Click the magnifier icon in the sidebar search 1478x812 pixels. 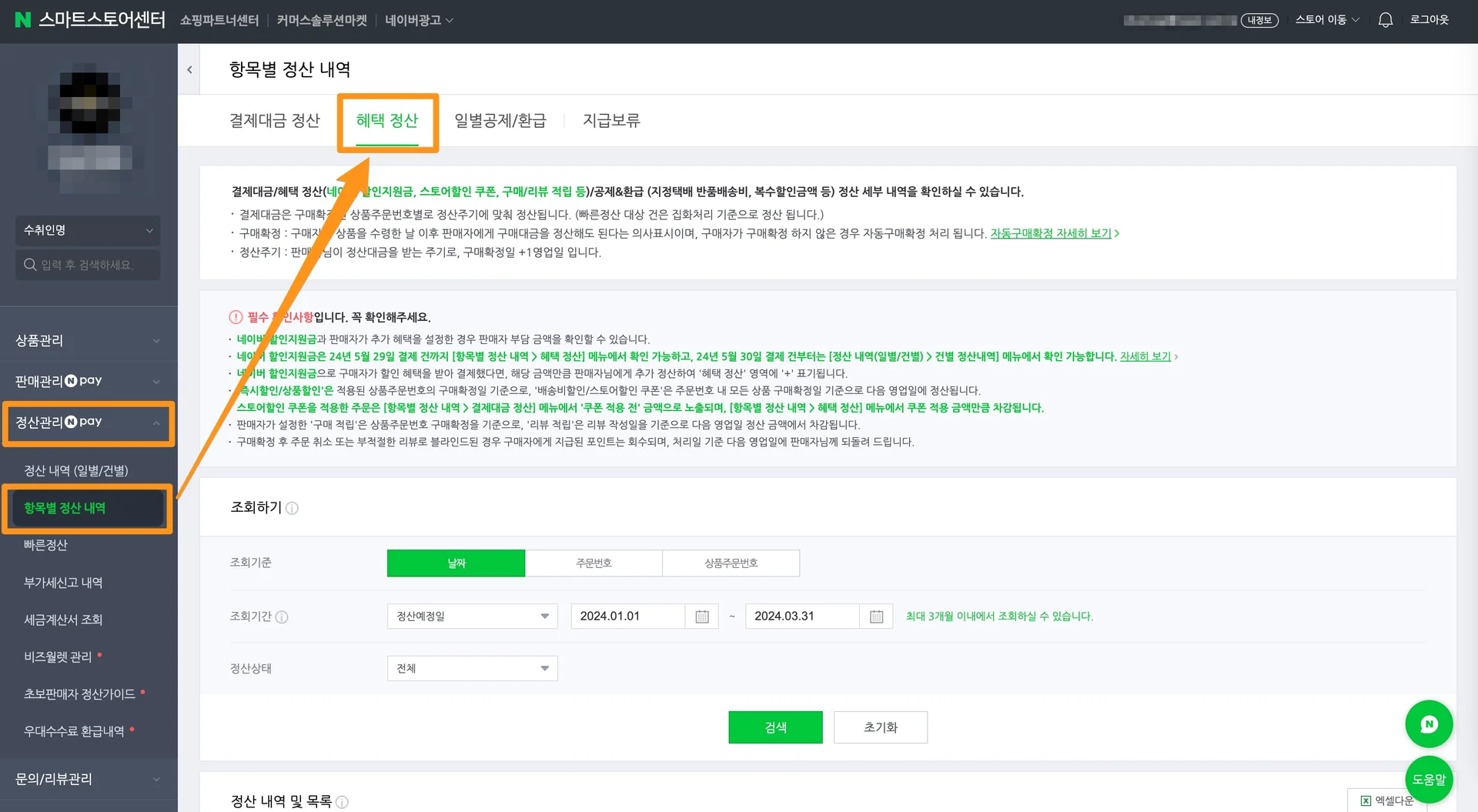[x=30, y=265]
